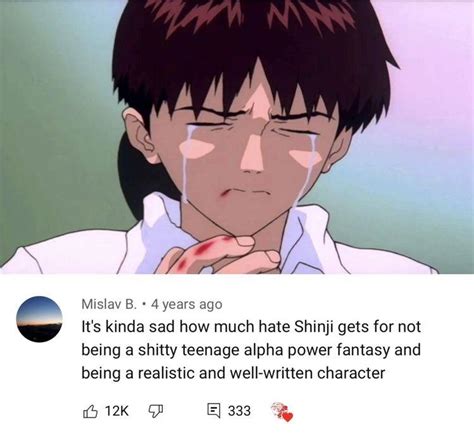Viewport: 474px width, 437px height.
Task: Open the crying anime character image
Action: (x=237, y=137)
